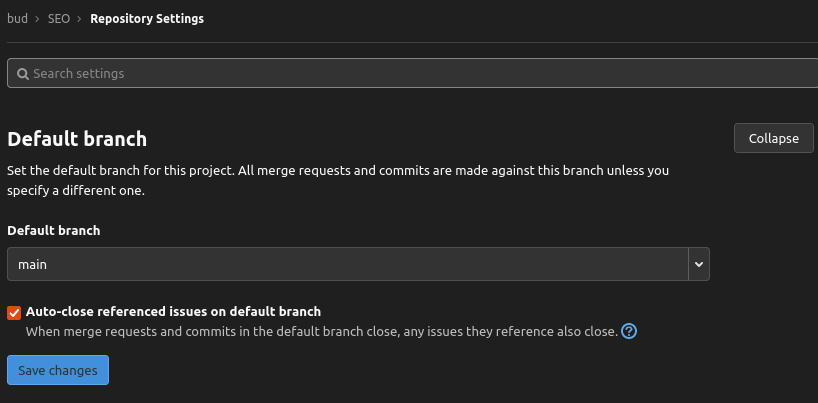Go to the bud breadcrumb
The height and width of the screenshot is (403, 818).
coord(17,19)
